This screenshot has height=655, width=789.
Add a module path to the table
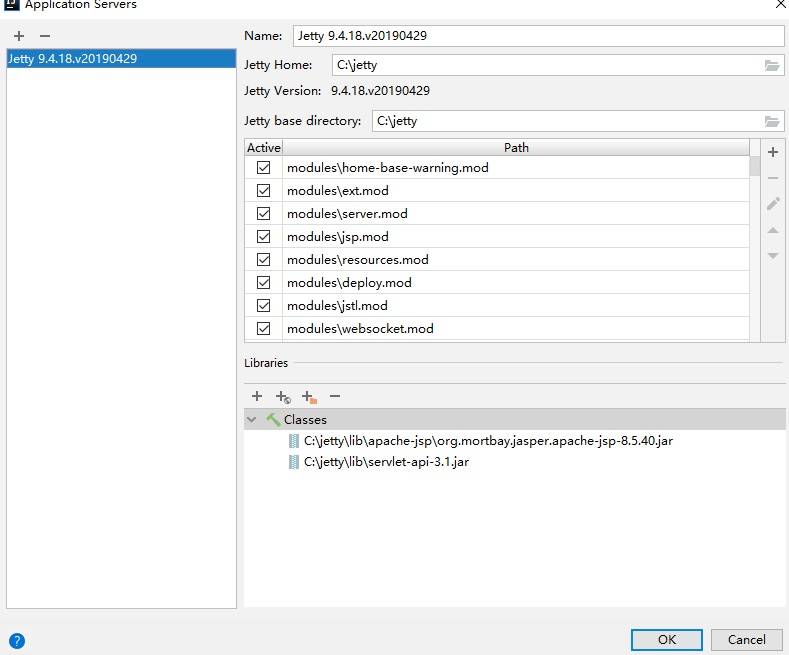coord(772,152)
